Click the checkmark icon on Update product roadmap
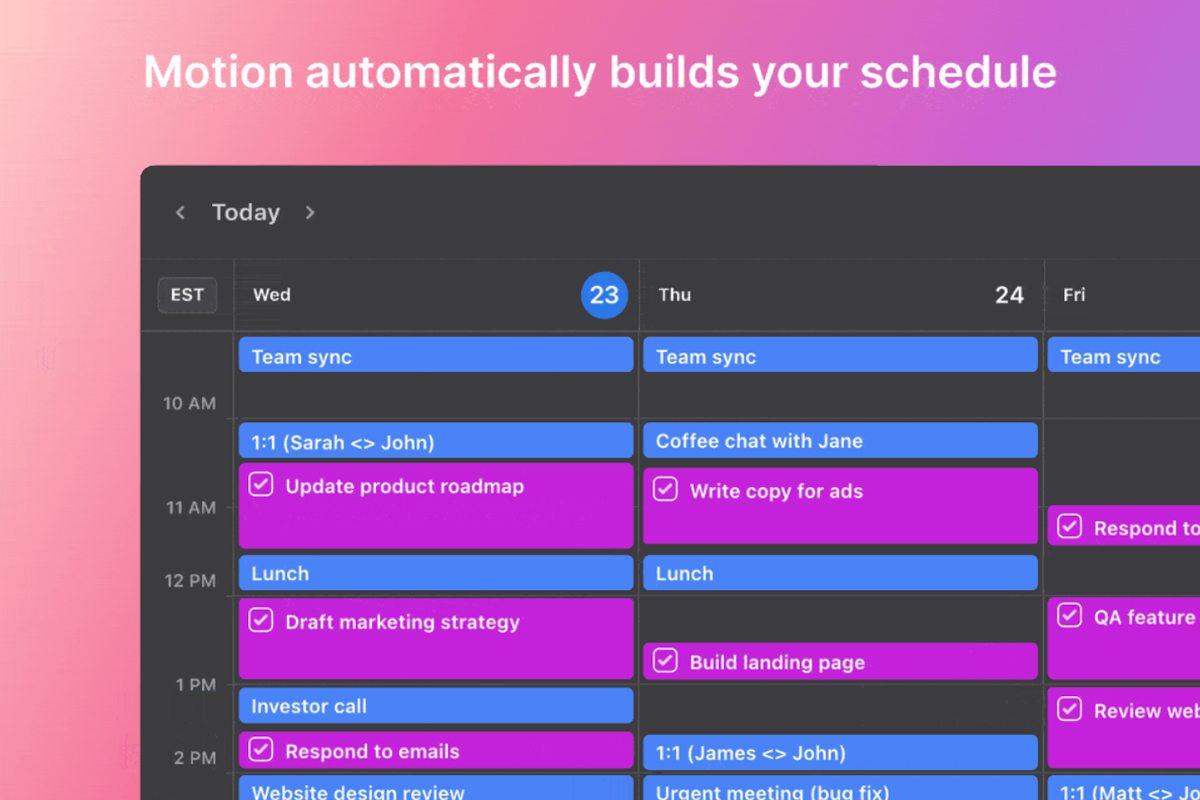The height and width of the screenshot is (800, 1200). [x=260, y=483]
